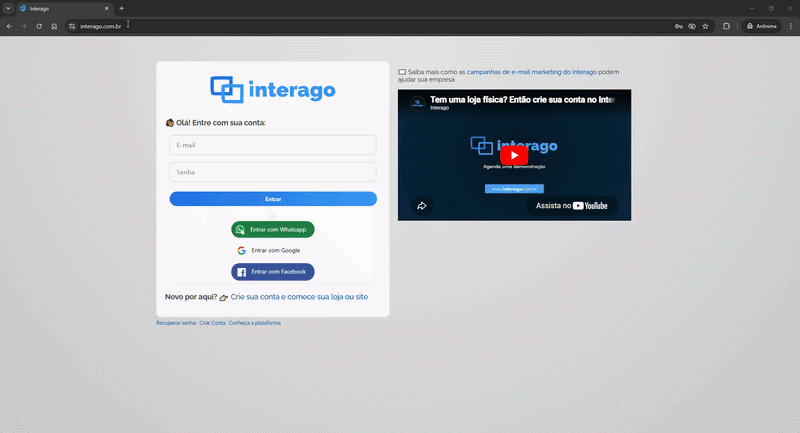Viewport: 800px width, 433px height.
Task: Focus the E-mail input field
Action: [x=273, y=145]
